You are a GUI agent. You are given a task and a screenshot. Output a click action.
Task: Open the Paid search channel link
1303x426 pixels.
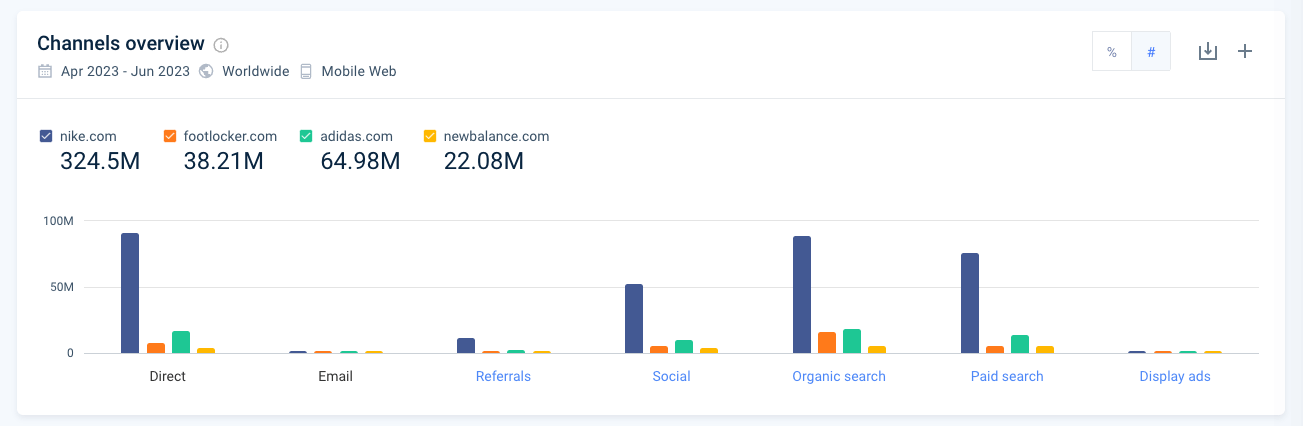[1007, 377]
